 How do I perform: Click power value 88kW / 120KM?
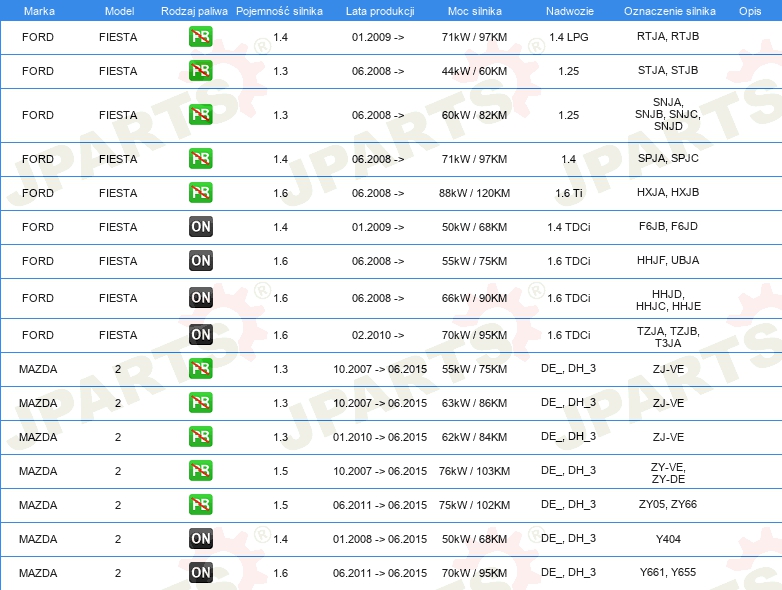(474, 193)
